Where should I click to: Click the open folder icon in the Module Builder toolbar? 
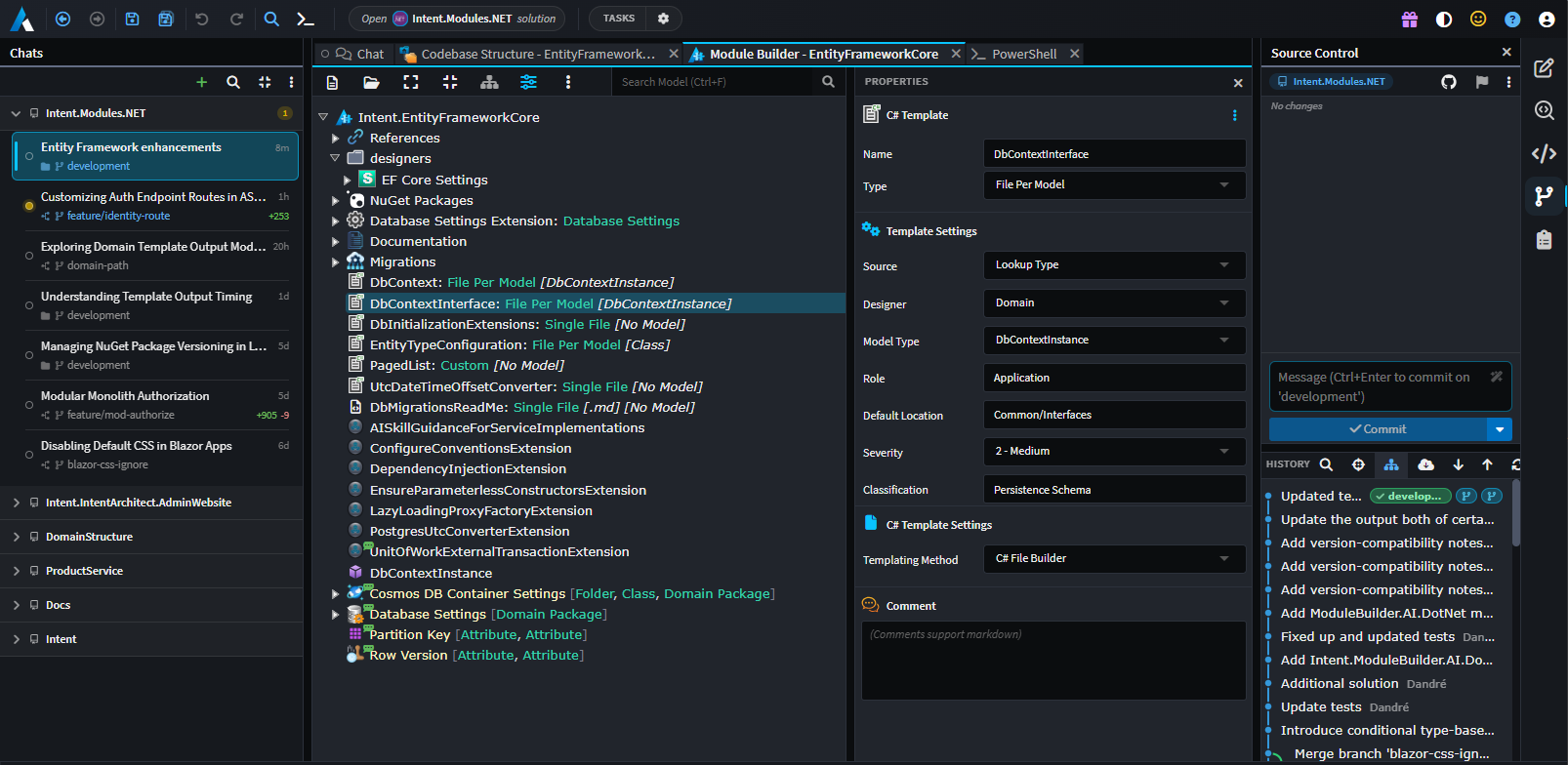tap(371, 82)
